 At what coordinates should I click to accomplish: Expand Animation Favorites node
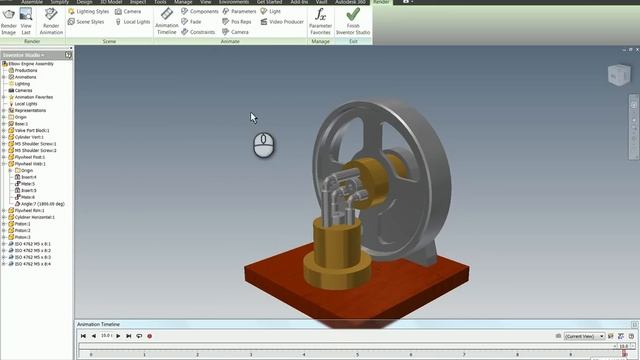tap(4, 97)
